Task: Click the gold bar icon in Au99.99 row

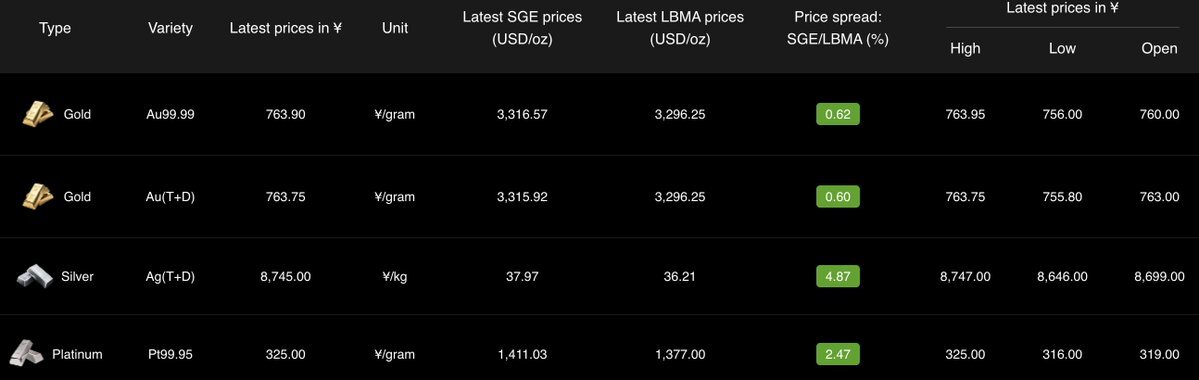Action: 38,114
